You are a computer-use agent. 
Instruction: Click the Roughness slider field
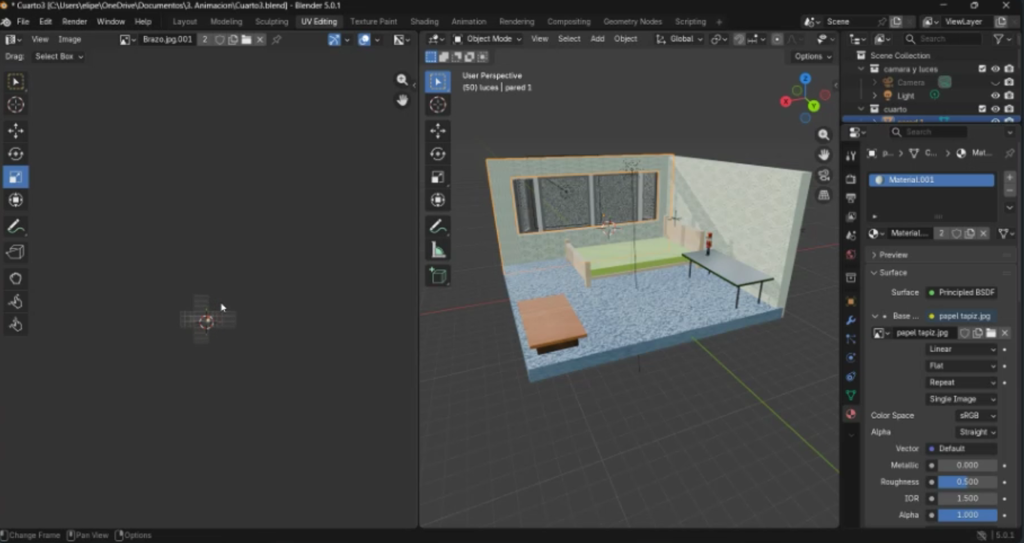coord(967,481)
